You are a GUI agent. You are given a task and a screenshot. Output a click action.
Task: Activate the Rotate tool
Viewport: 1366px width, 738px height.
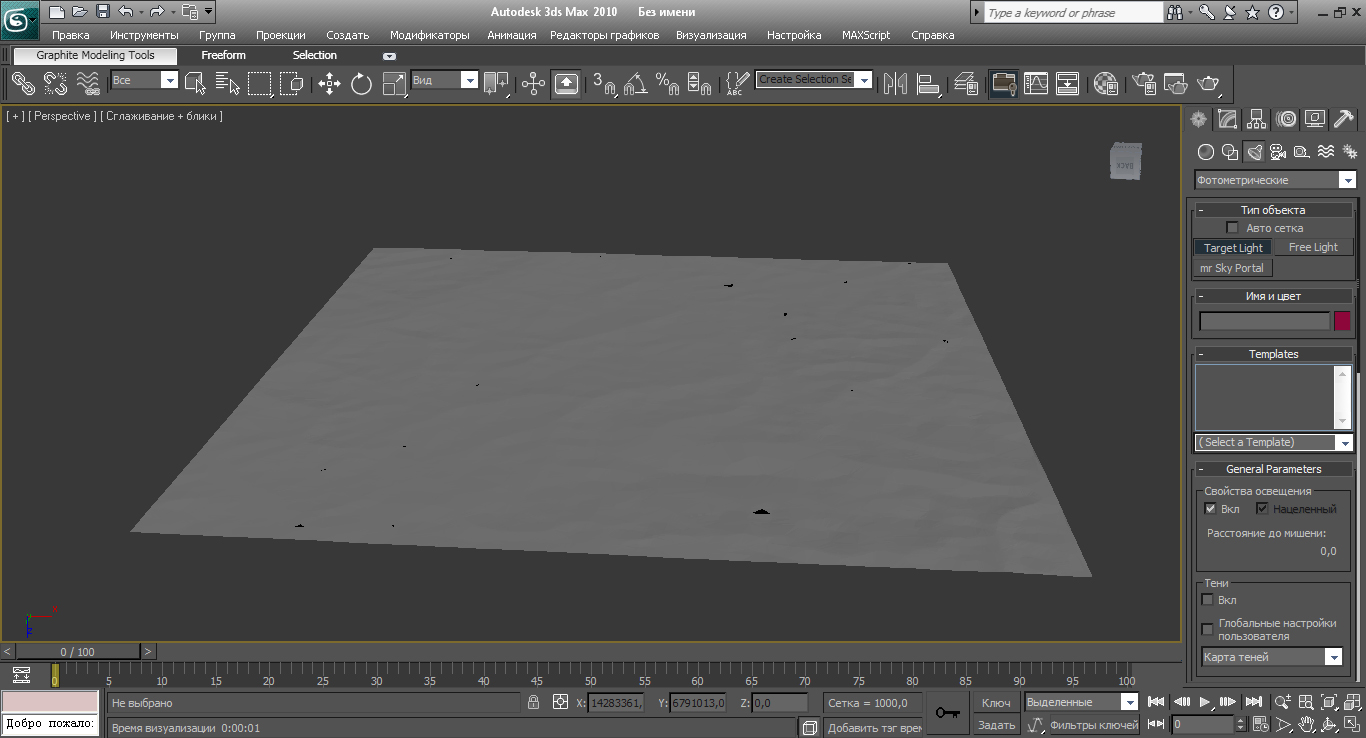click(x=361, y=84)
